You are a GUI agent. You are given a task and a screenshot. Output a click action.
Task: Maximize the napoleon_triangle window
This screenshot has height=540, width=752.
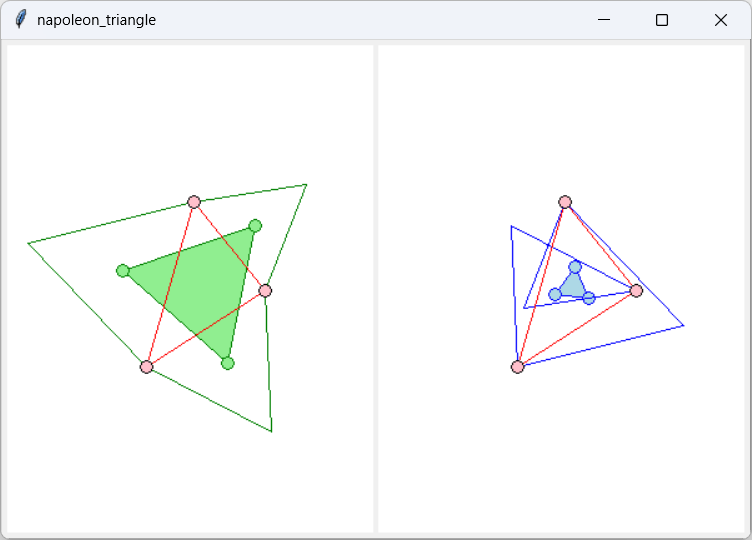pos(662,20)
